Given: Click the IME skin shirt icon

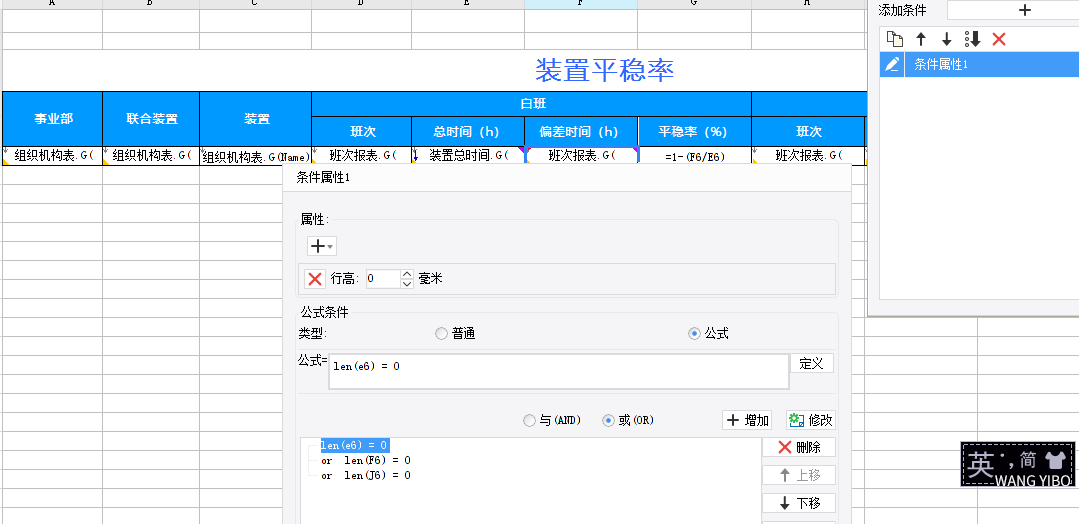Looking at the screenshot, I should [x=1054, y=459].
